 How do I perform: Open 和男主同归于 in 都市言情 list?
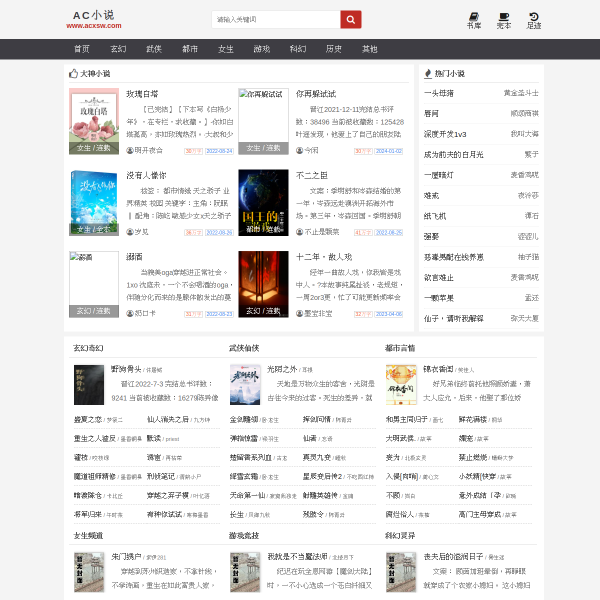(x=407, y=419)
